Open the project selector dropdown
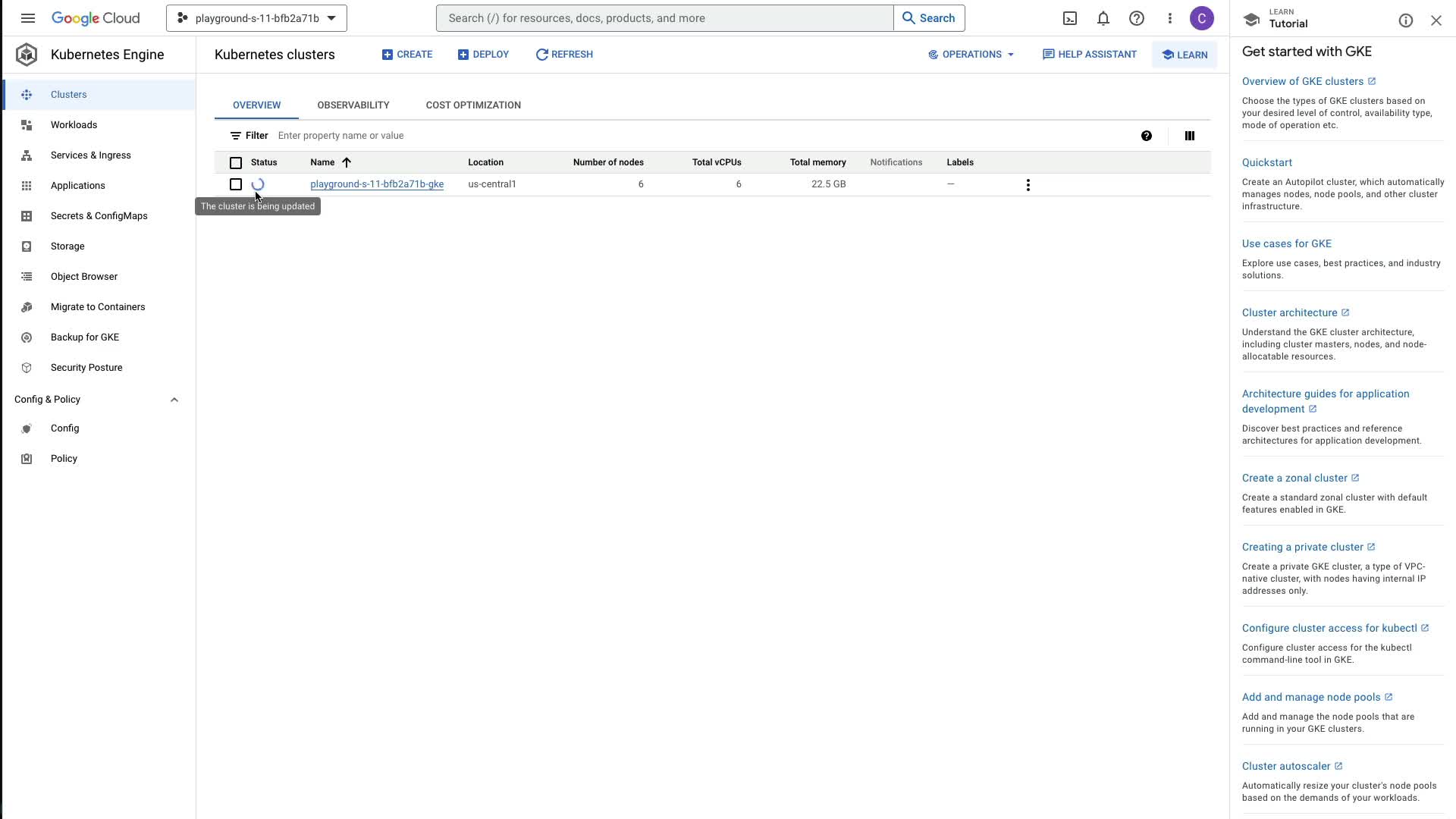 point(256,18)
